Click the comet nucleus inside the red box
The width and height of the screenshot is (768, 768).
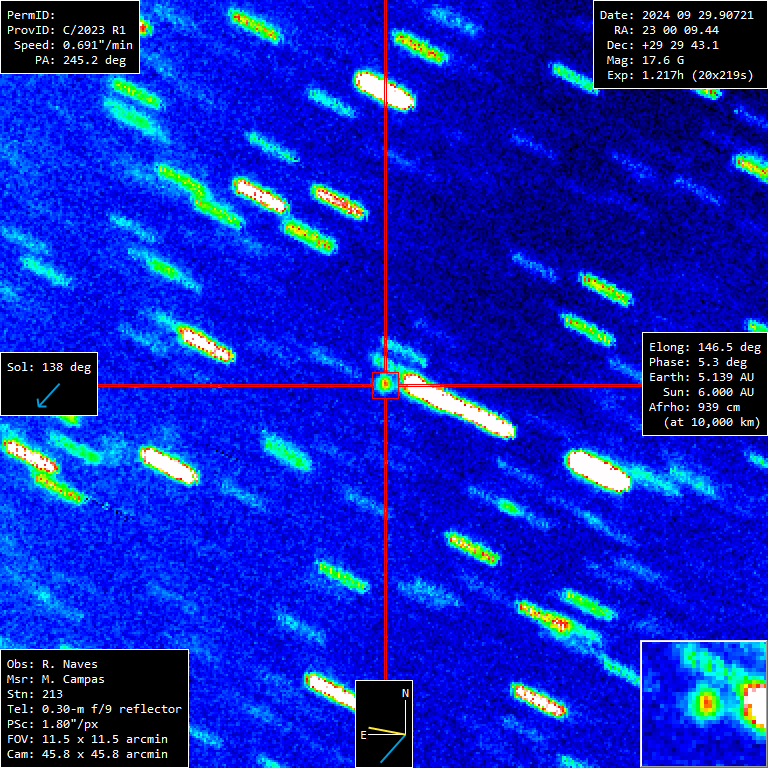pyautogui.click(x=385, y=385)
